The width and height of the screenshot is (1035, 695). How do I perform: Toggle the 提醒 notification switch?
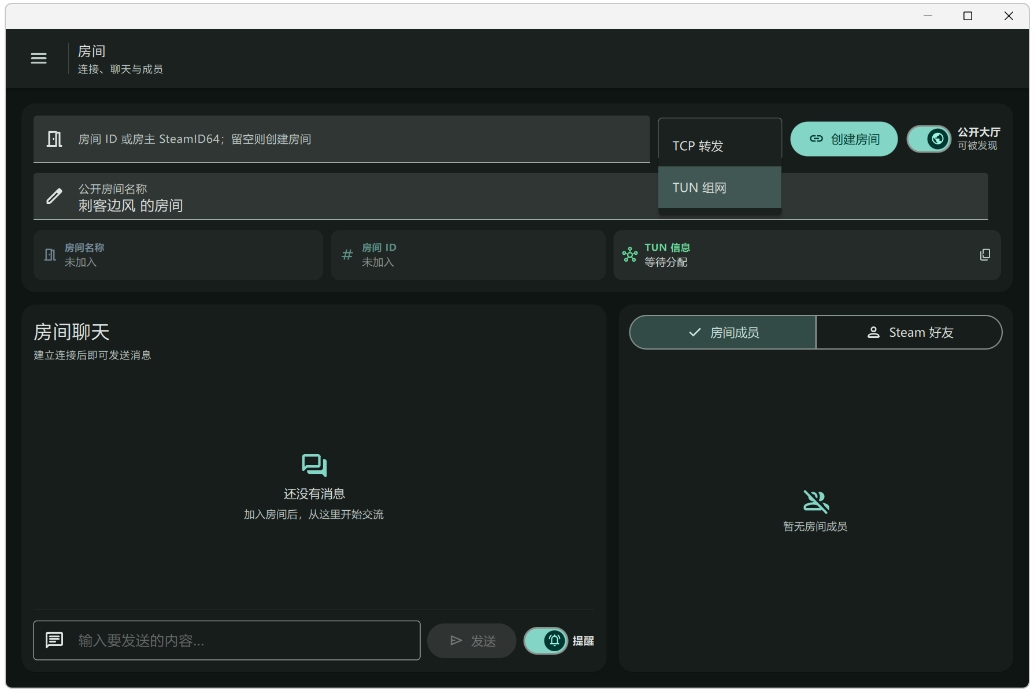point(546,640)
